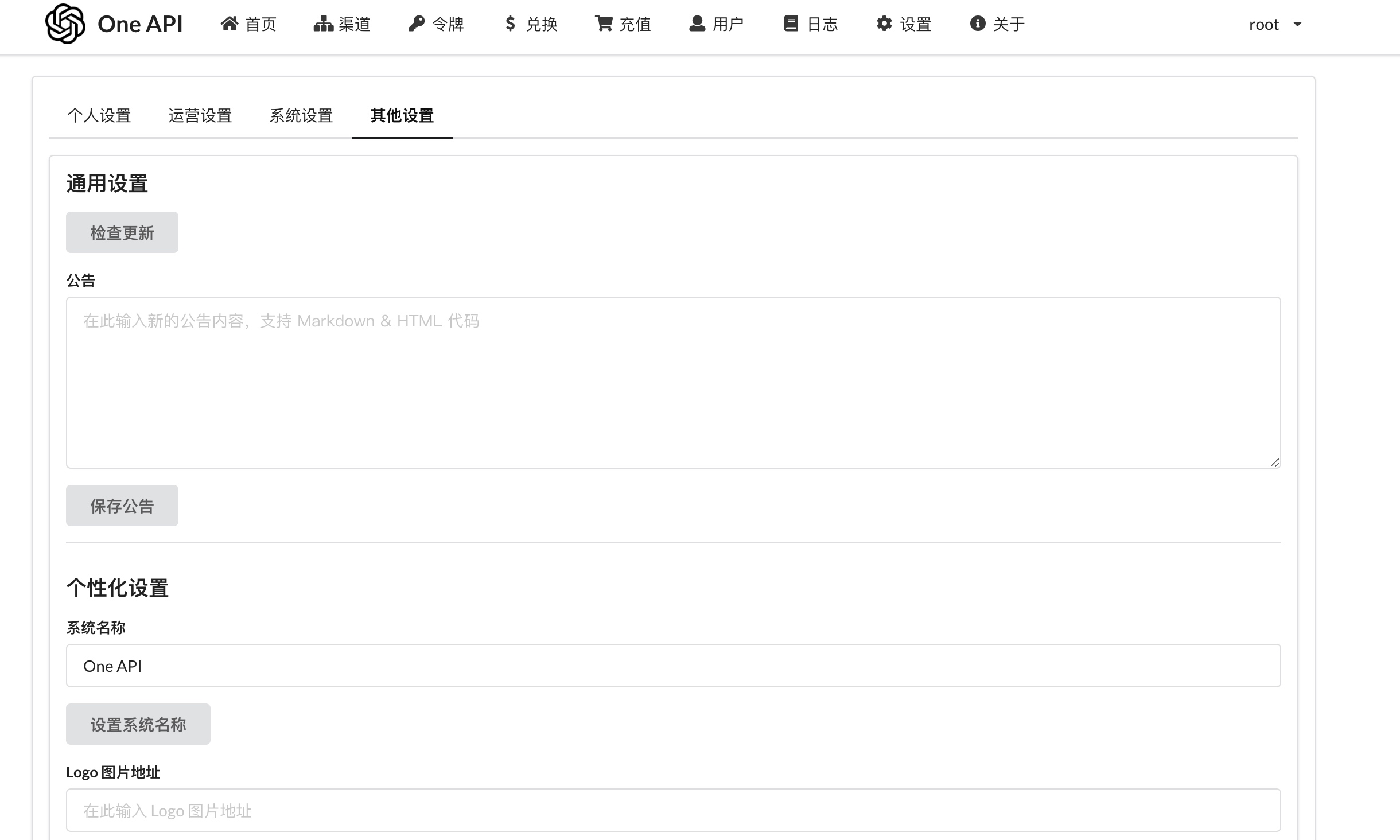The image size is (1400, 840).
Task: Click the 设置系统名称 button
Action: click(138, 724)
